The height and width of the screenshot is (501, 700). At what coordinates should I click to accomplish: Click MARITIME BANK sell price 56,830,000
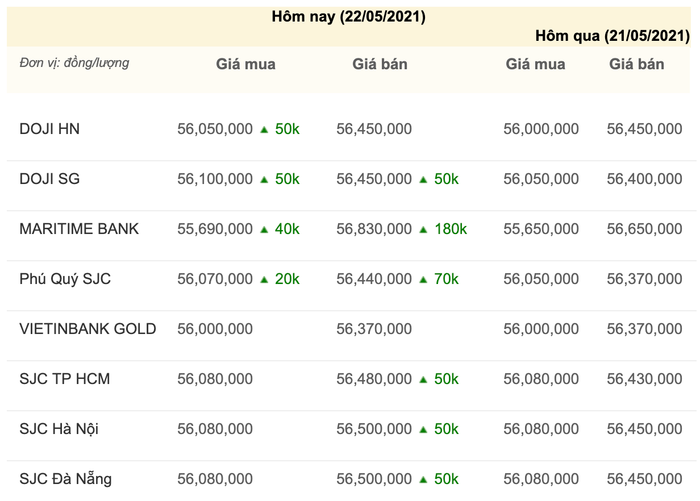tap(374, 229)
